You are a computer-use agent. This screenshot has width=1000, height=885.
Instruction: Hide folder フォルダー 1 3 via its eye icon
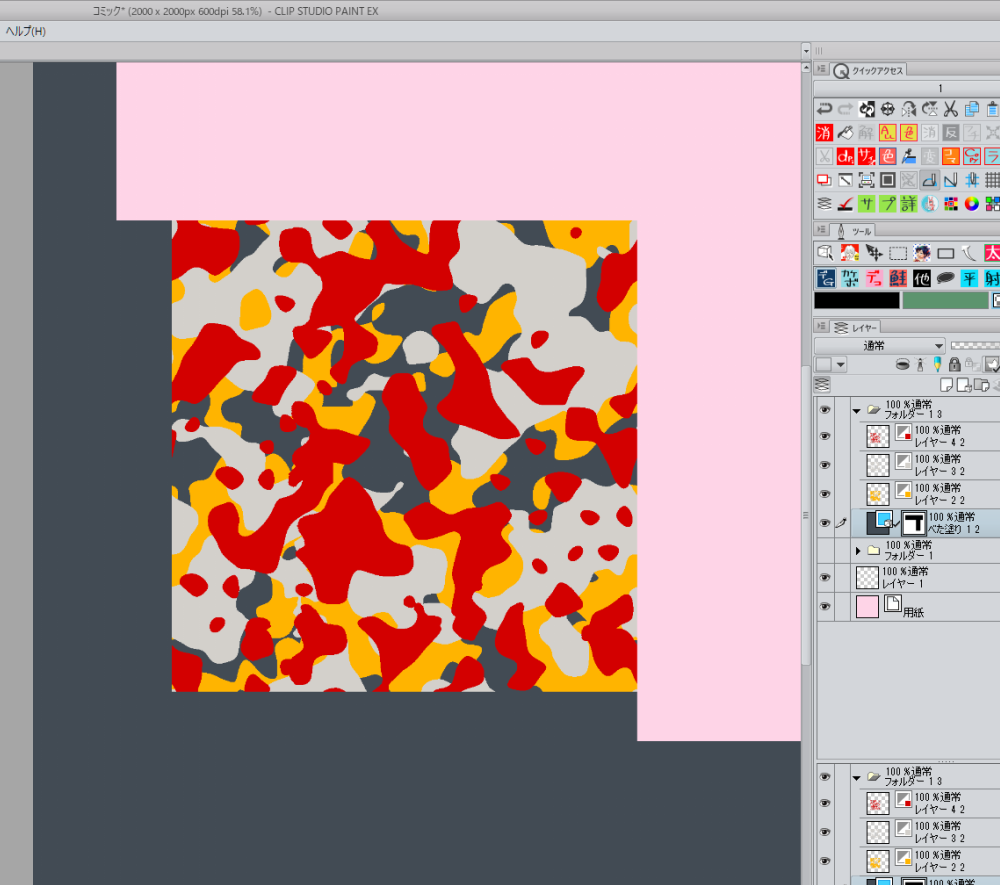[825, 409]
